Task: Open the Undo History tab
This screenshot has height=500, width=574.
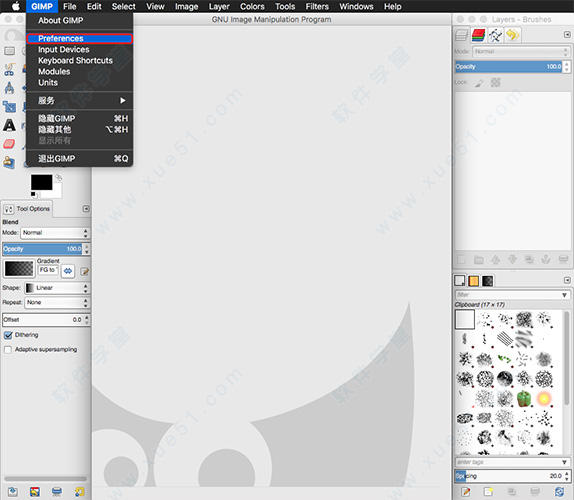Action: pos(512,36)
